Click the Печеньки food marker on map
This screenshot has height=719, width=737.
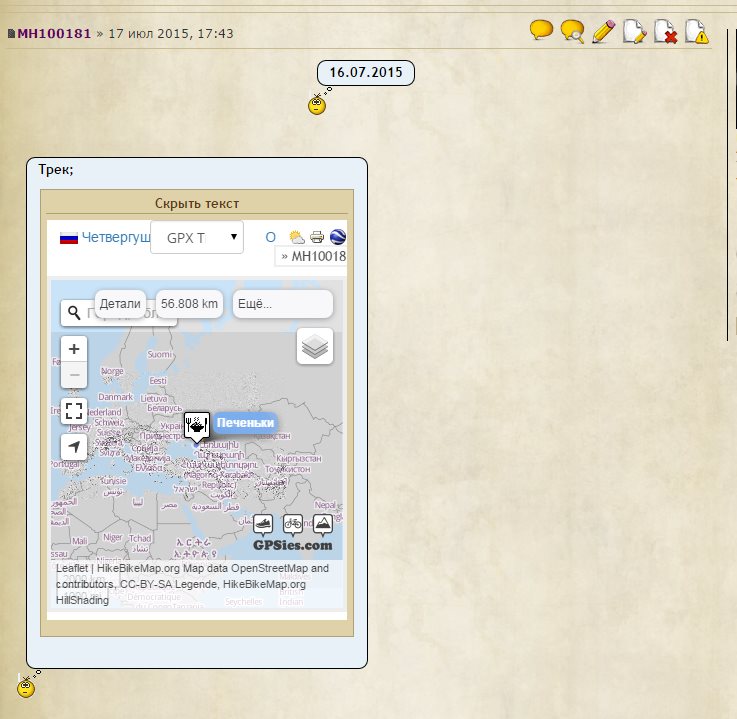point(197,424)
